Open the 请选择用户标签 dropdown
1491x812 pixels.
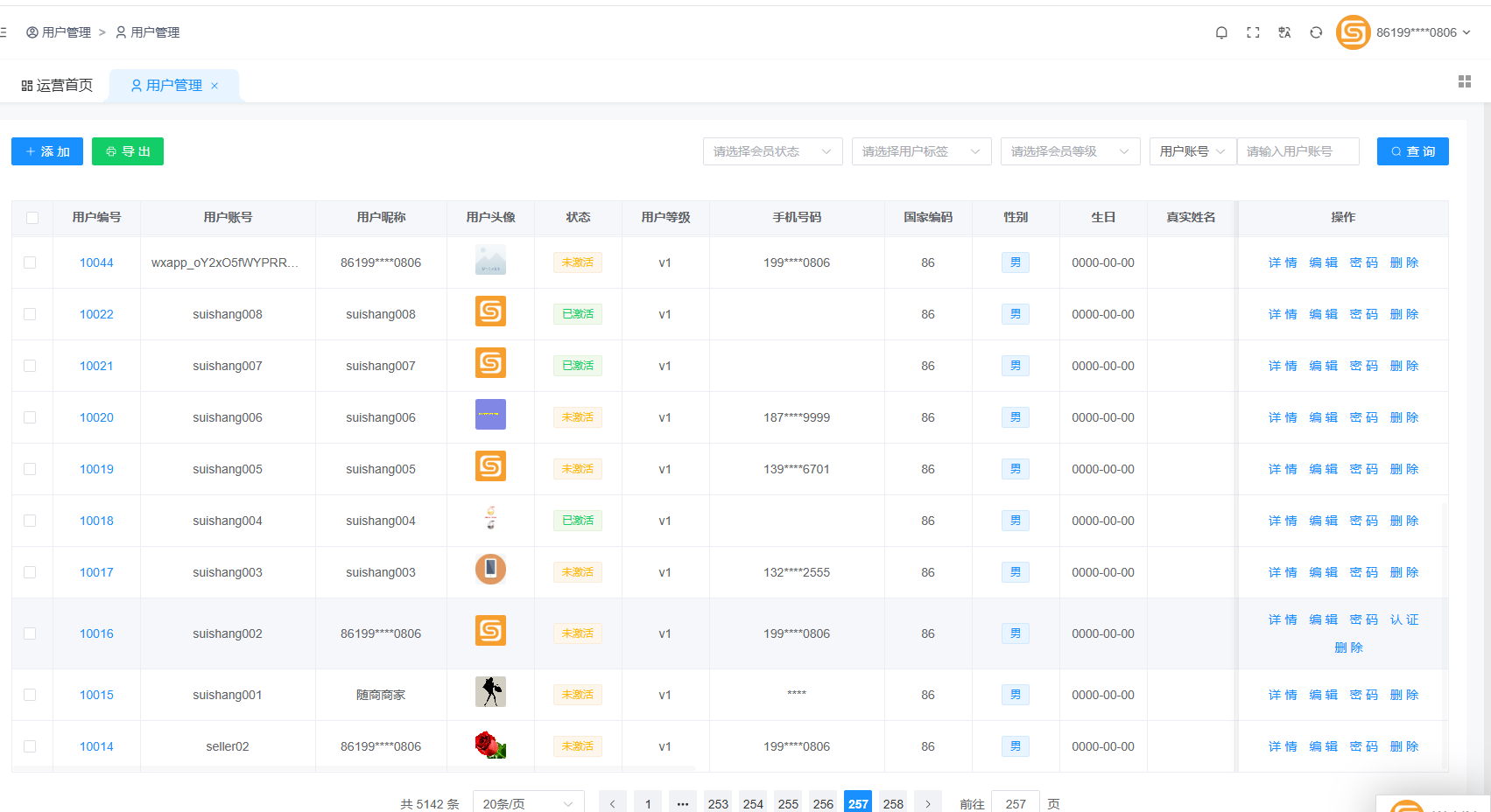[x=921, y=151]
